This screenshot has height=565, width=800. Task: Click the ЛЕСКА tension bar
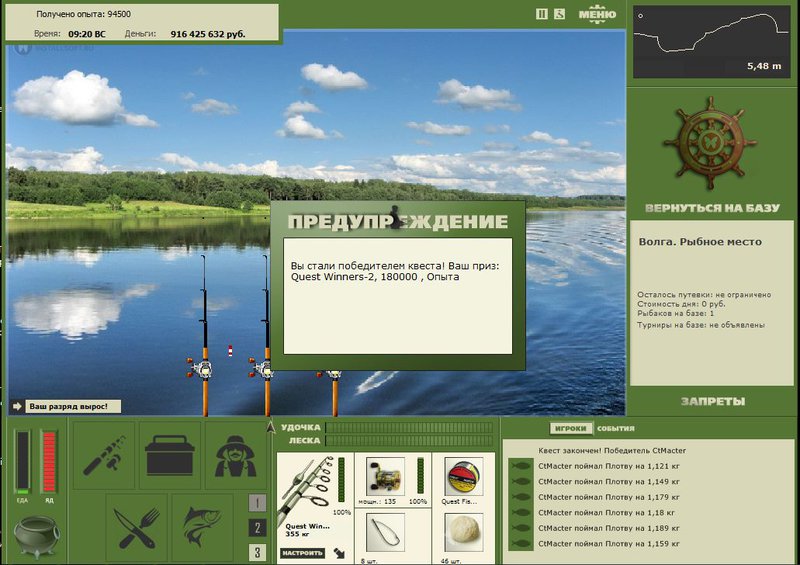(409, 441)
